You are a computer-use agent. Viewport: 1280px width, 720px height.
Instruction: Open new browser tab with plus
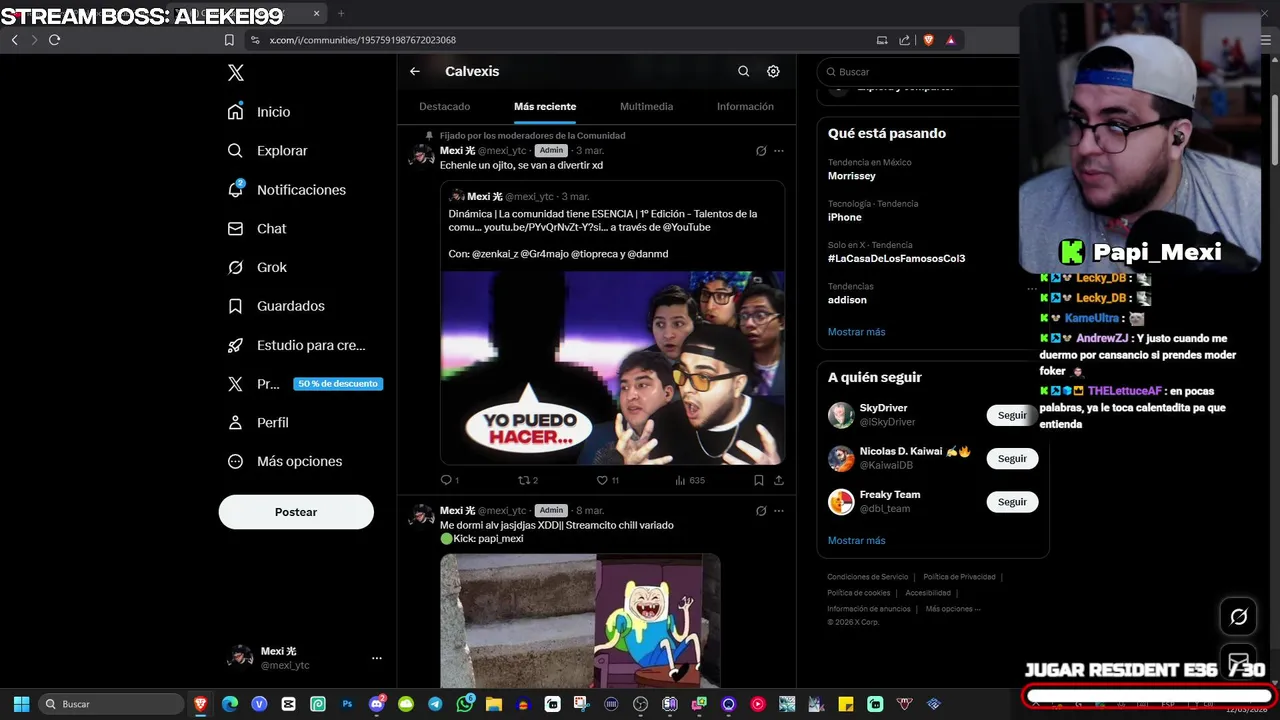(x=341, y=13)
